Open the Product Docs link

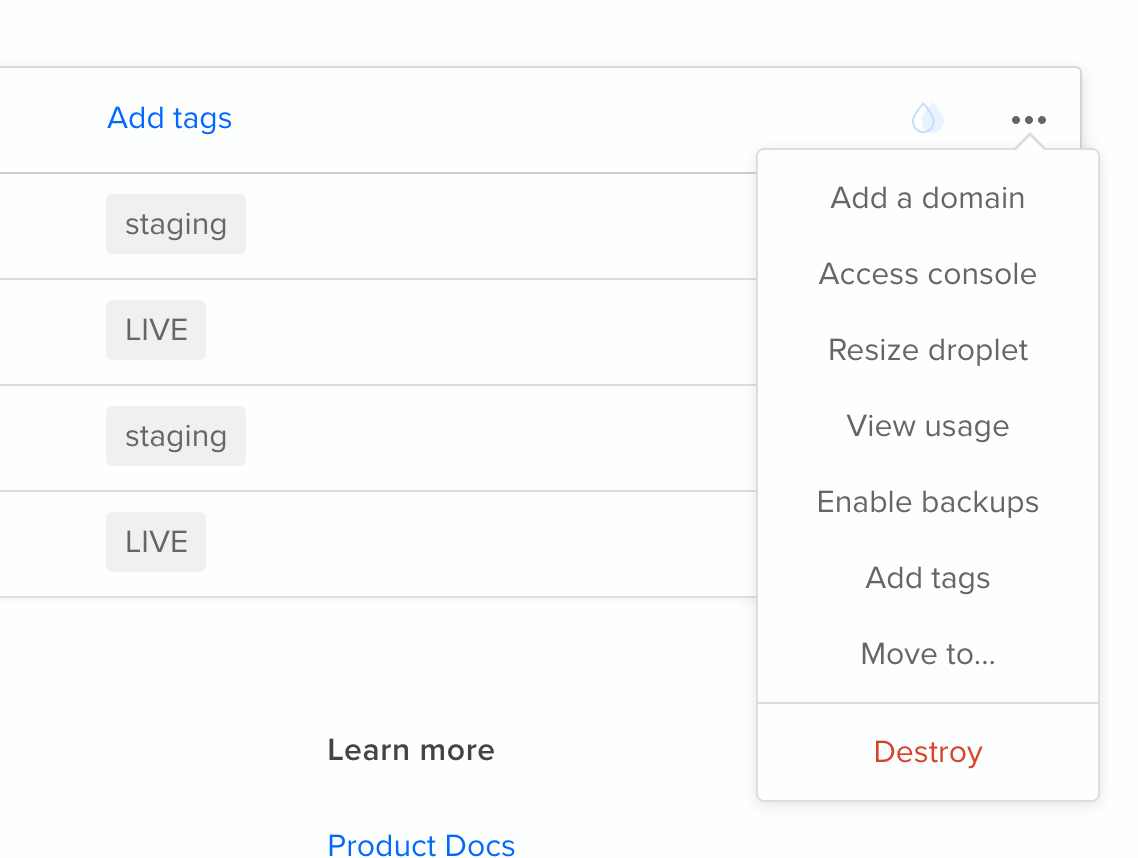421,846
